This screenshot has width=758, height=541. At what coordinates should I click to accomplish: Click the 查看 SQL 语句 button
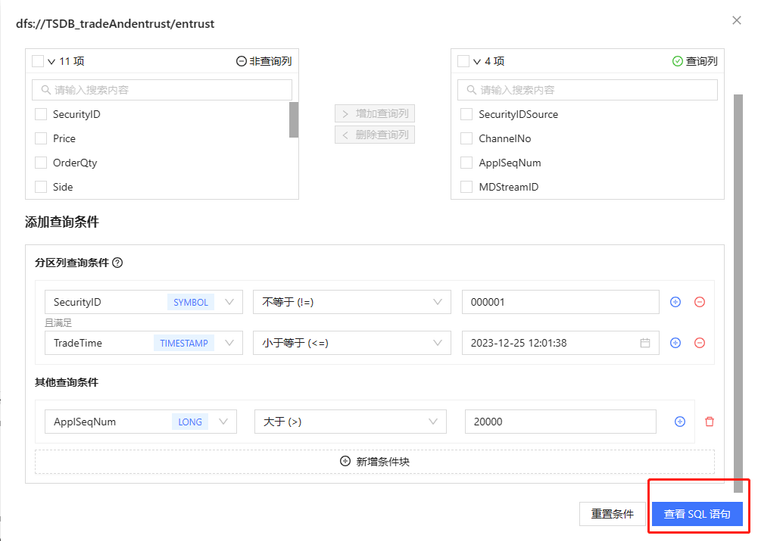(x=697, y=514)
